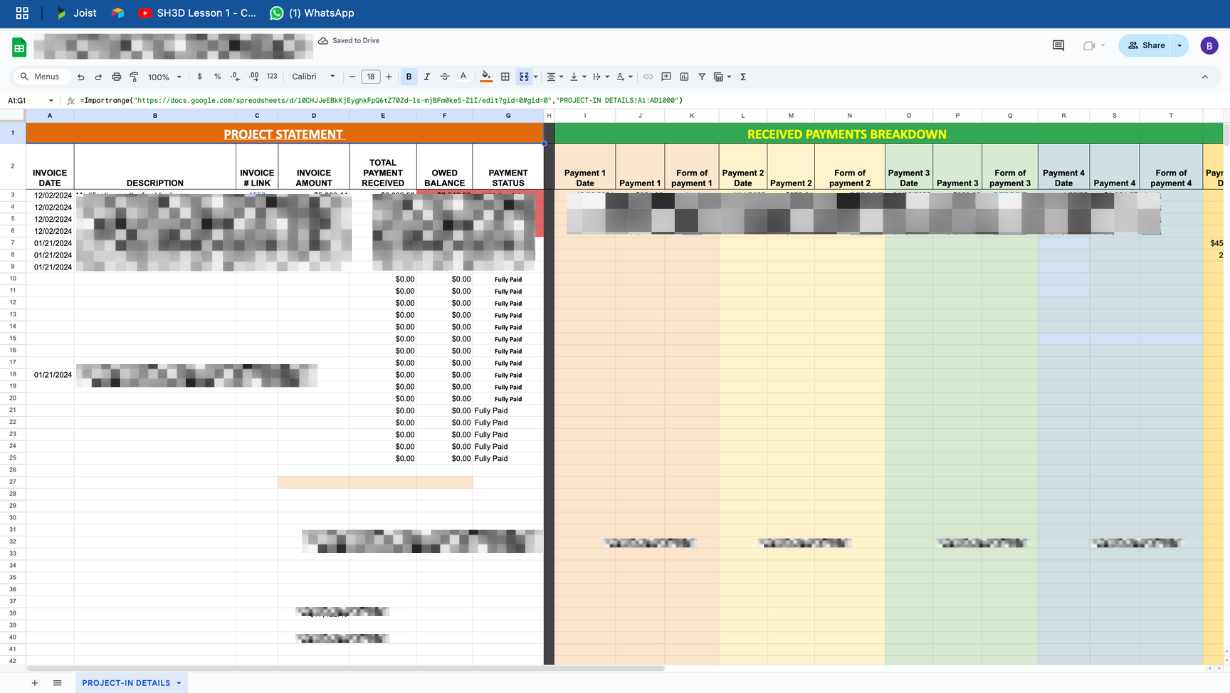Screen dimensions: 1230x693
Task: Select the PROJECT STATEMENT header cell
Action: point(283,133)
